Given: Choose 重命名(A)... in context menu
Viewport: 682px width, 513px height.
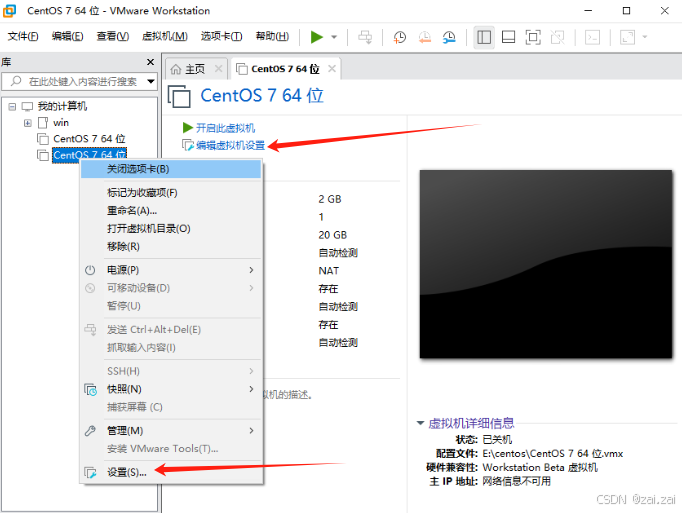Looking at the screenshot, I should click(171, 211).
